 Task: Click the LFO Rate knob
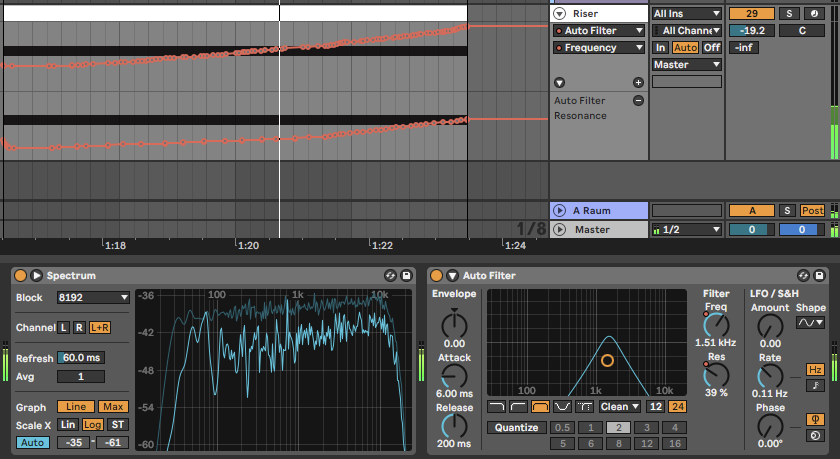click(770, 376)
